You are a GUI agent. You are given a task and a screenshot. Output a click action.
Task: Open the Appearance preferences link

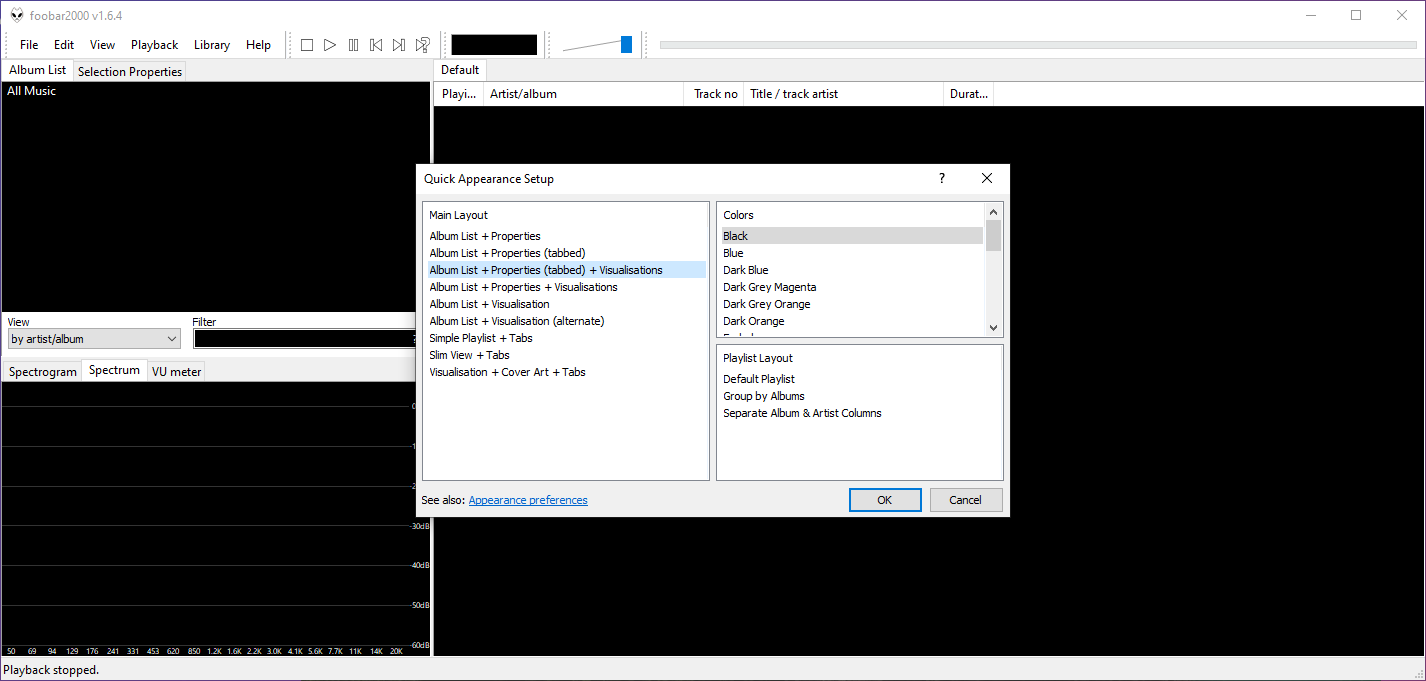pos(528,500)
